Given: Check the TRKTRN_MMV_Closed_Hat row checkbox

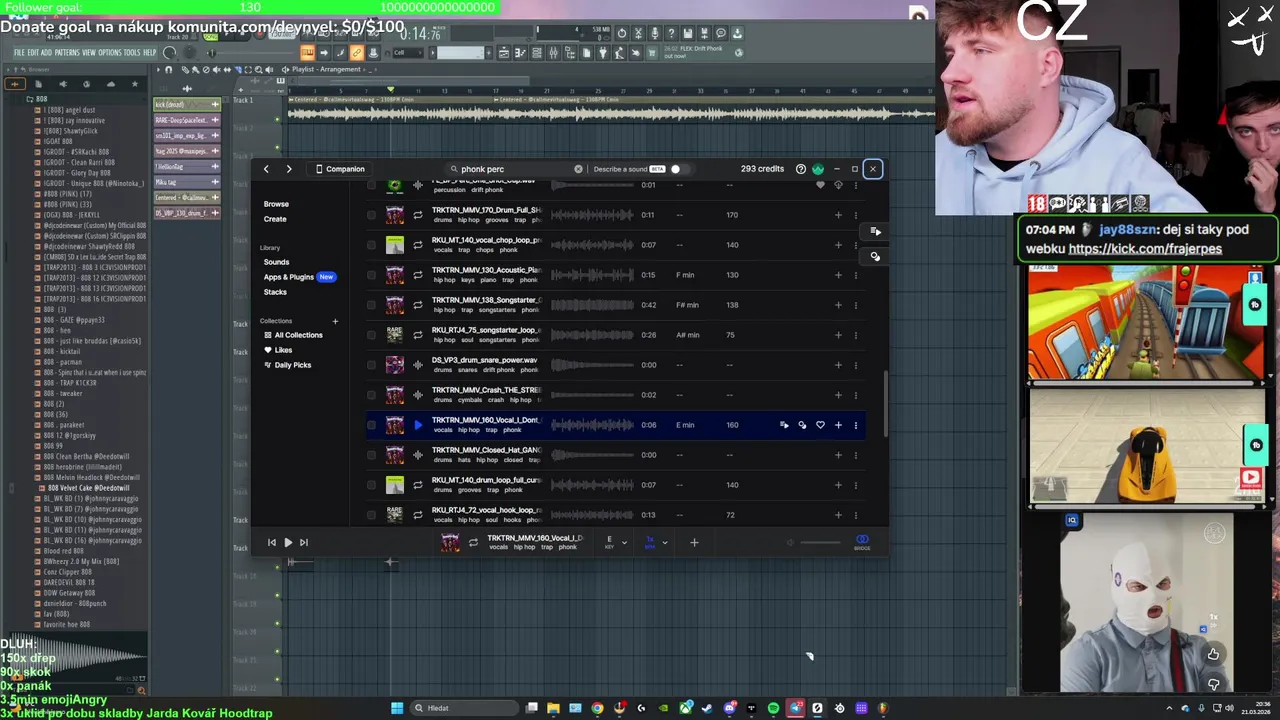Looking at the screenshot, I should click(372, 455).
